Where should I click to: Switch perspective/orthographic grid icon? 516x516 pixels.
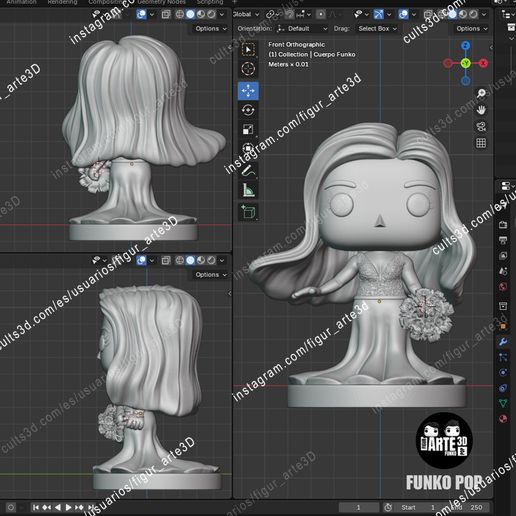pyautogui.click(x=481, y=143)
